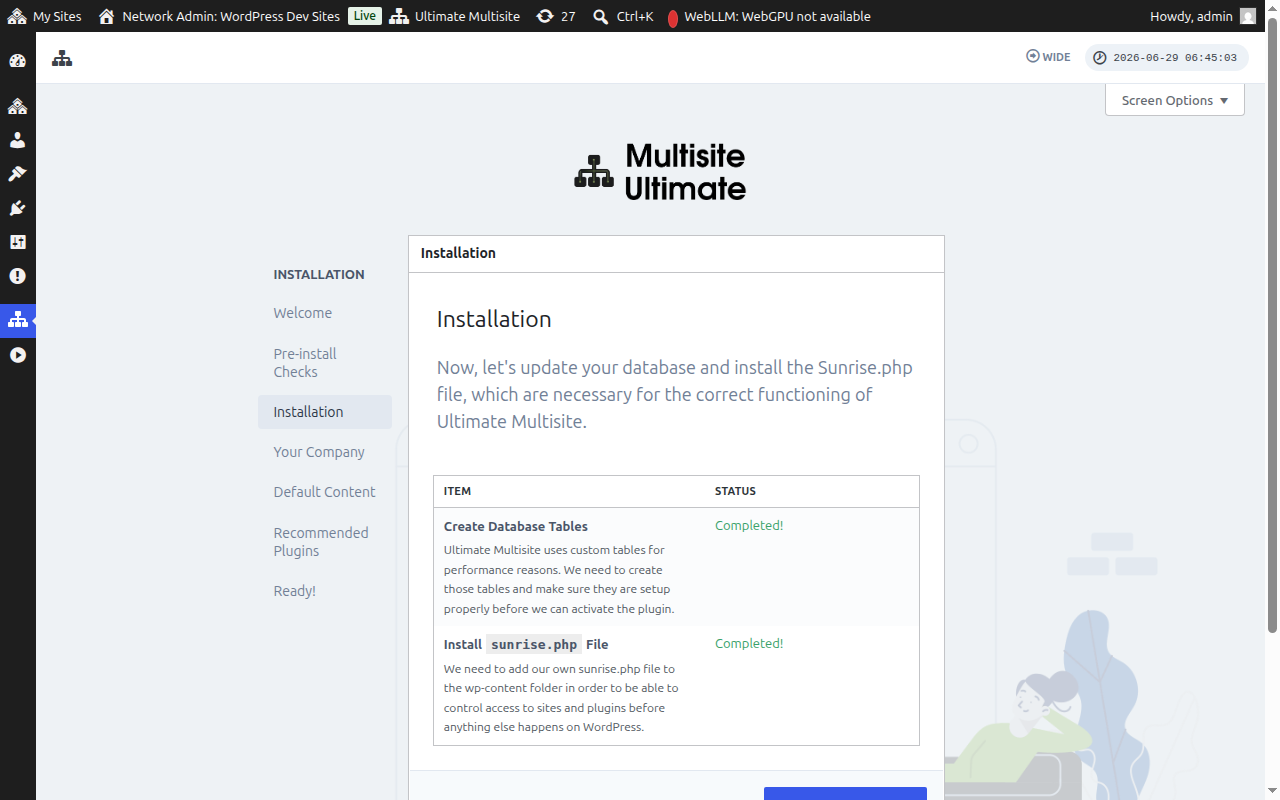Viewport: 1280px width, 800px height.
Task: Click the Create Database Tables item title
Action: (x=516, y=526)
